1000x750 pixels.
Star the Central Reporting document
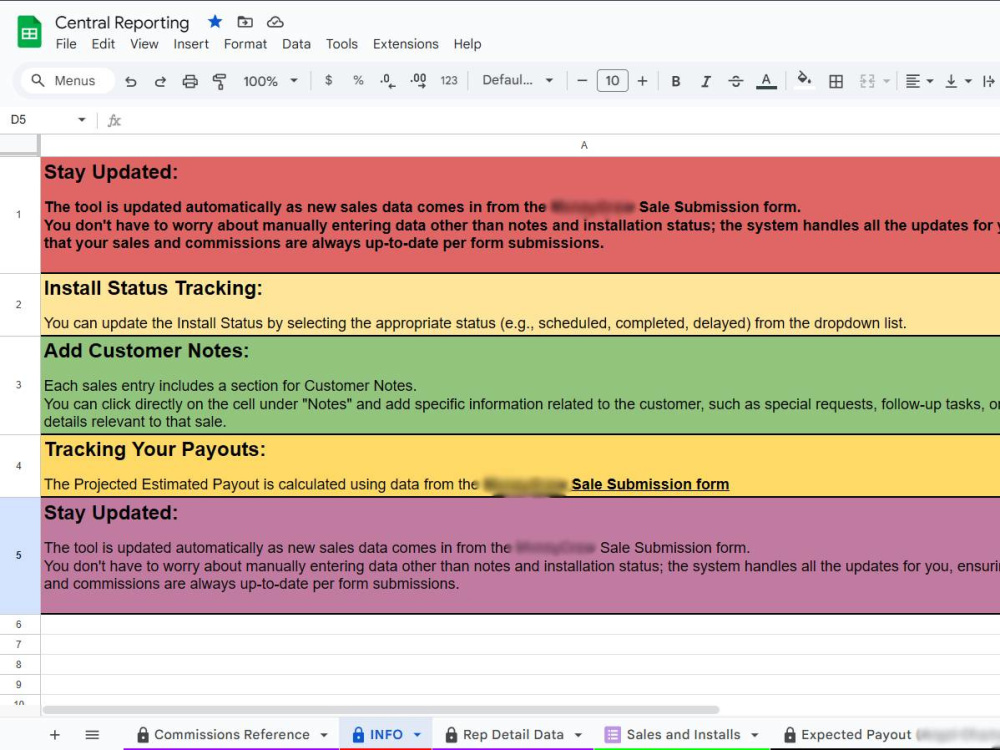click(x=215, y=22)
